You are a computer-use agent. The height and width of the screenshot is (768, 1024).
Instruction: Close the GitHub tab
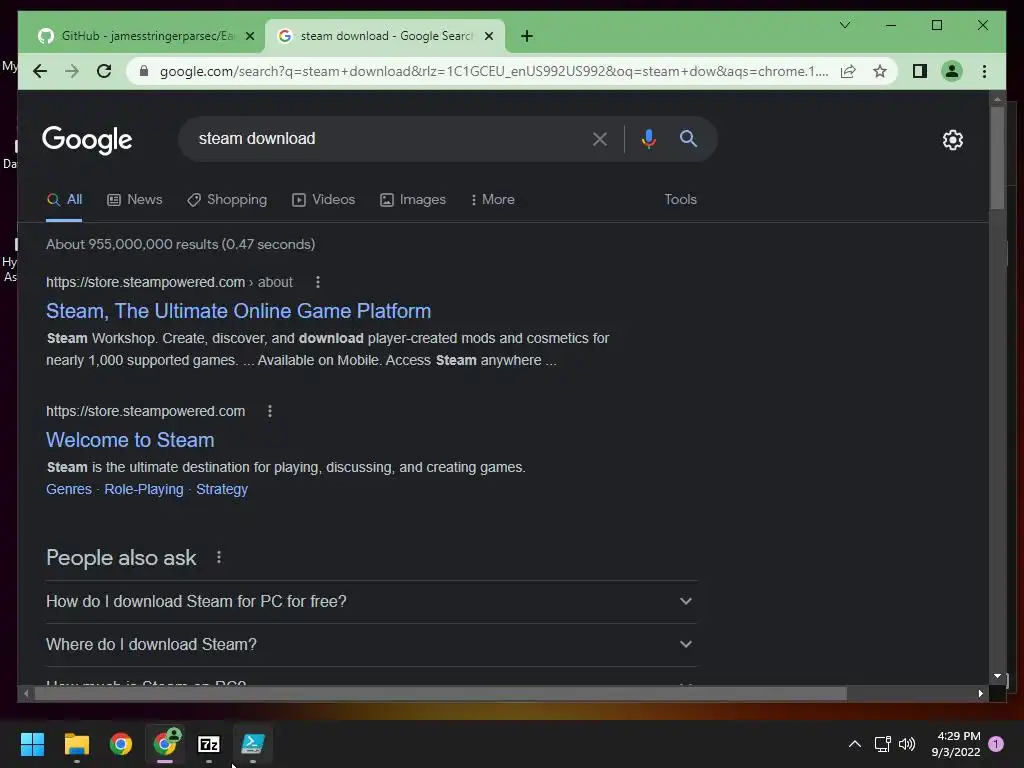point(249,36)
